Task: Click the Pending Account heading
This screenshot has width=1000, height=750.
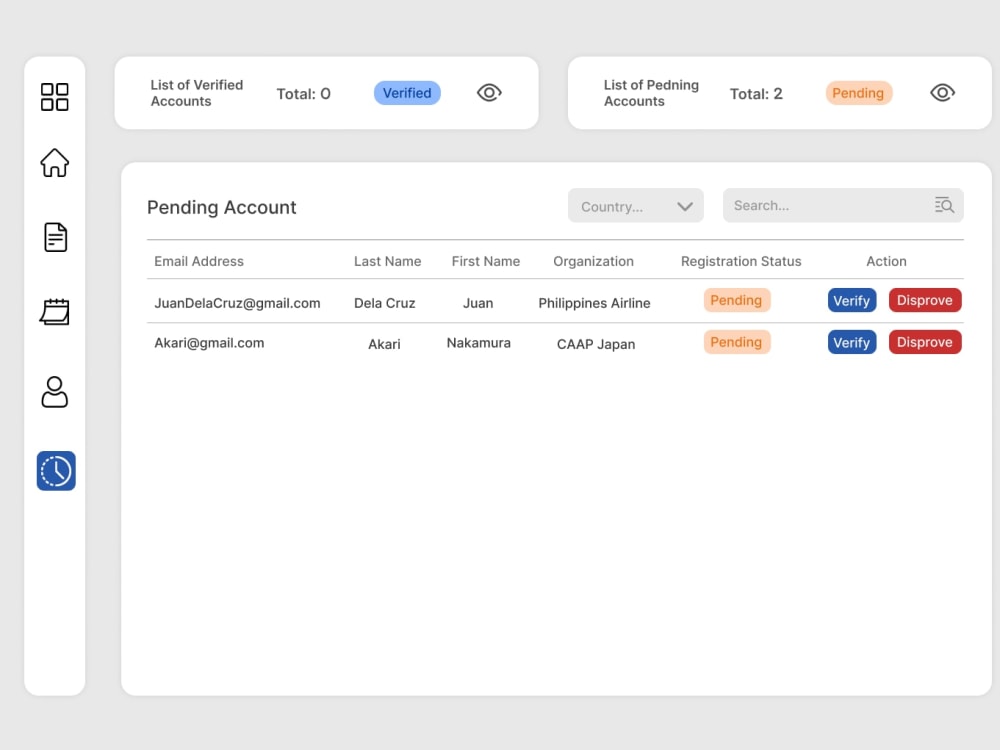Action: click(222, 207)
